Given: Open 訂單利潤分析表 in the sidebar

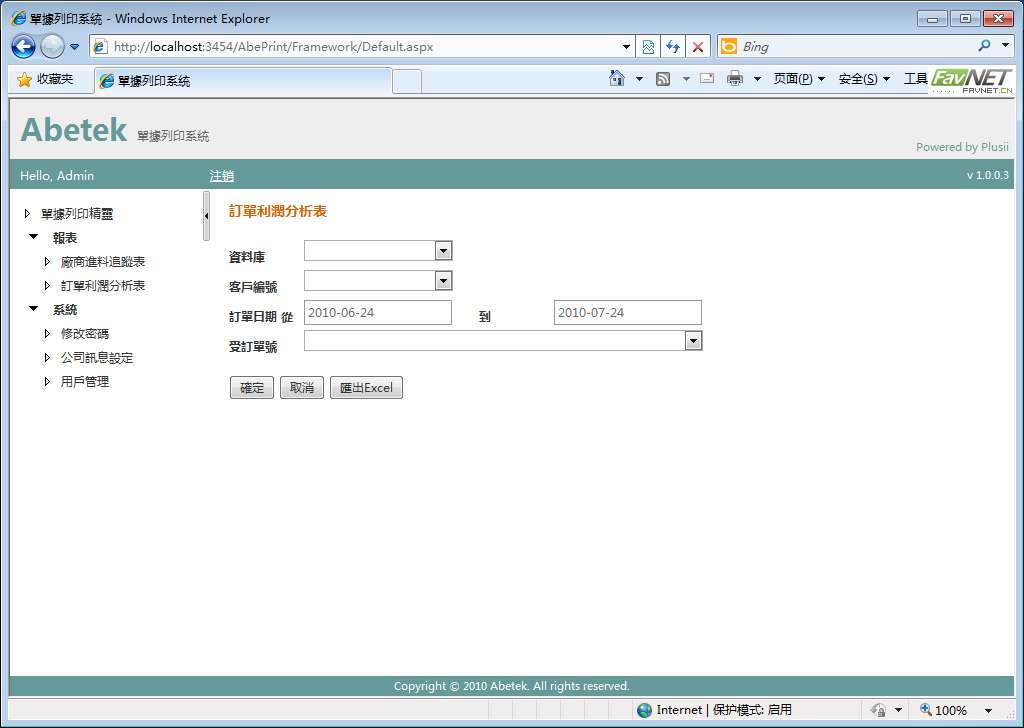Looking at the screenshot, I should 103,286.
